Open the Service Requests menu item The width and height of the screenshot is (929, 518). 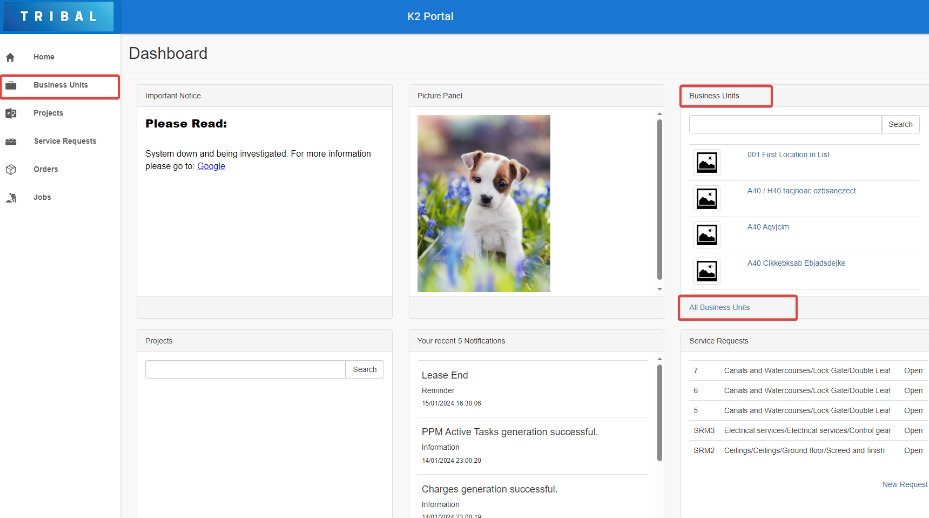tap(65, 141)
